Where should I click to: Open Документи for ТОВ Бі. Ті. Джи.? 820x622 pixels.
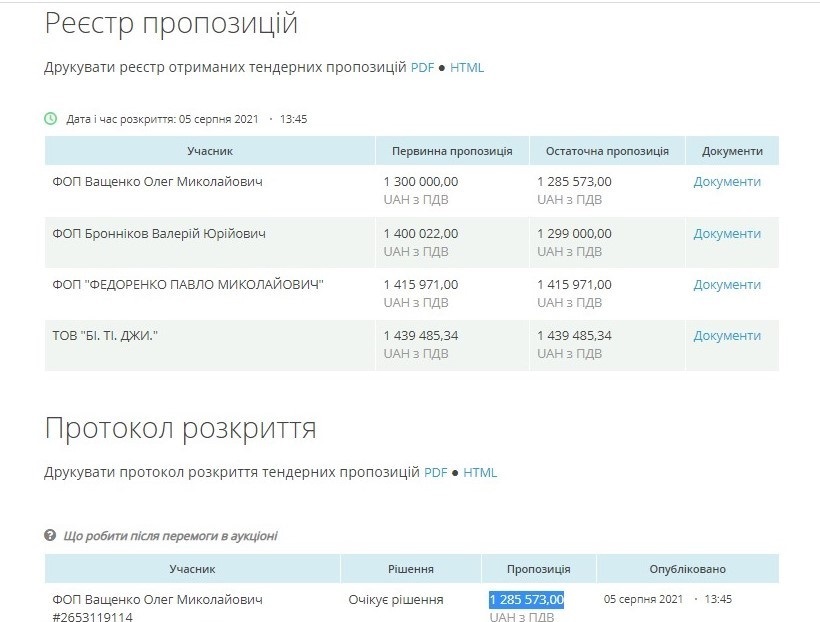[x=727, y=335]
